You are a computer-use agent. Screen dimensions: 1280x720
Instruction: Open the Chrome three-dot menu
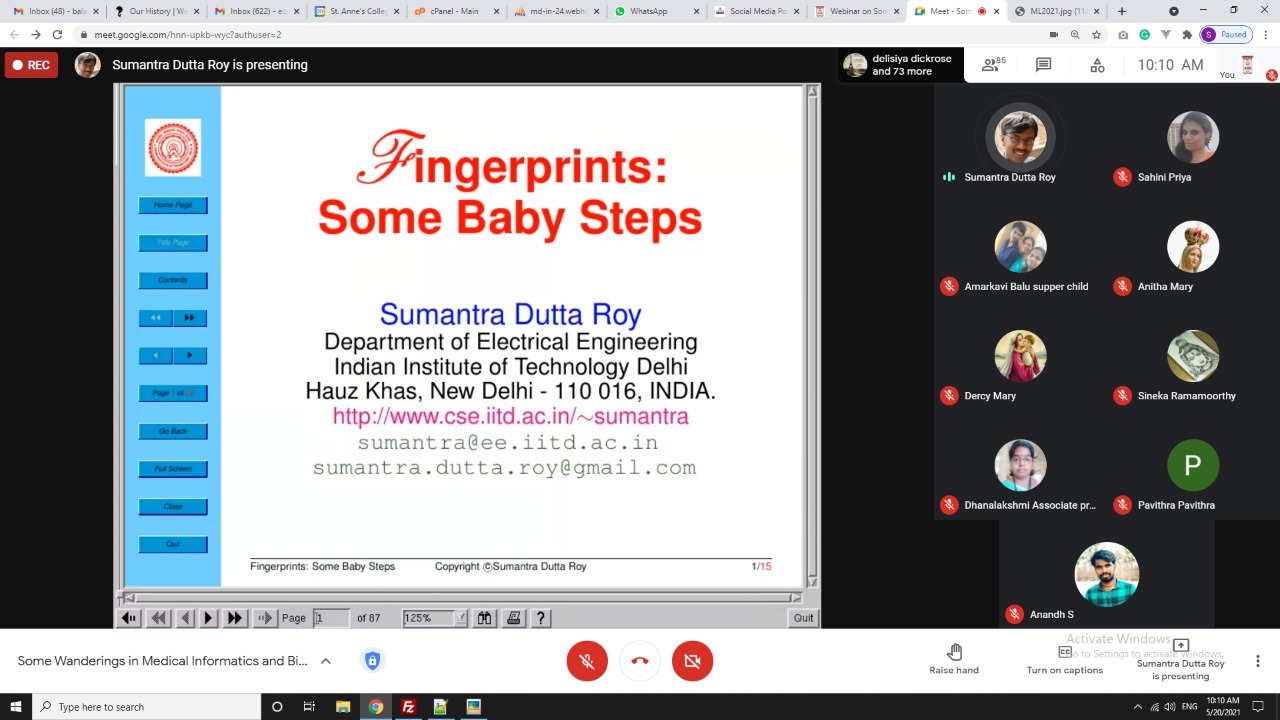click(x=1266, y=34)
